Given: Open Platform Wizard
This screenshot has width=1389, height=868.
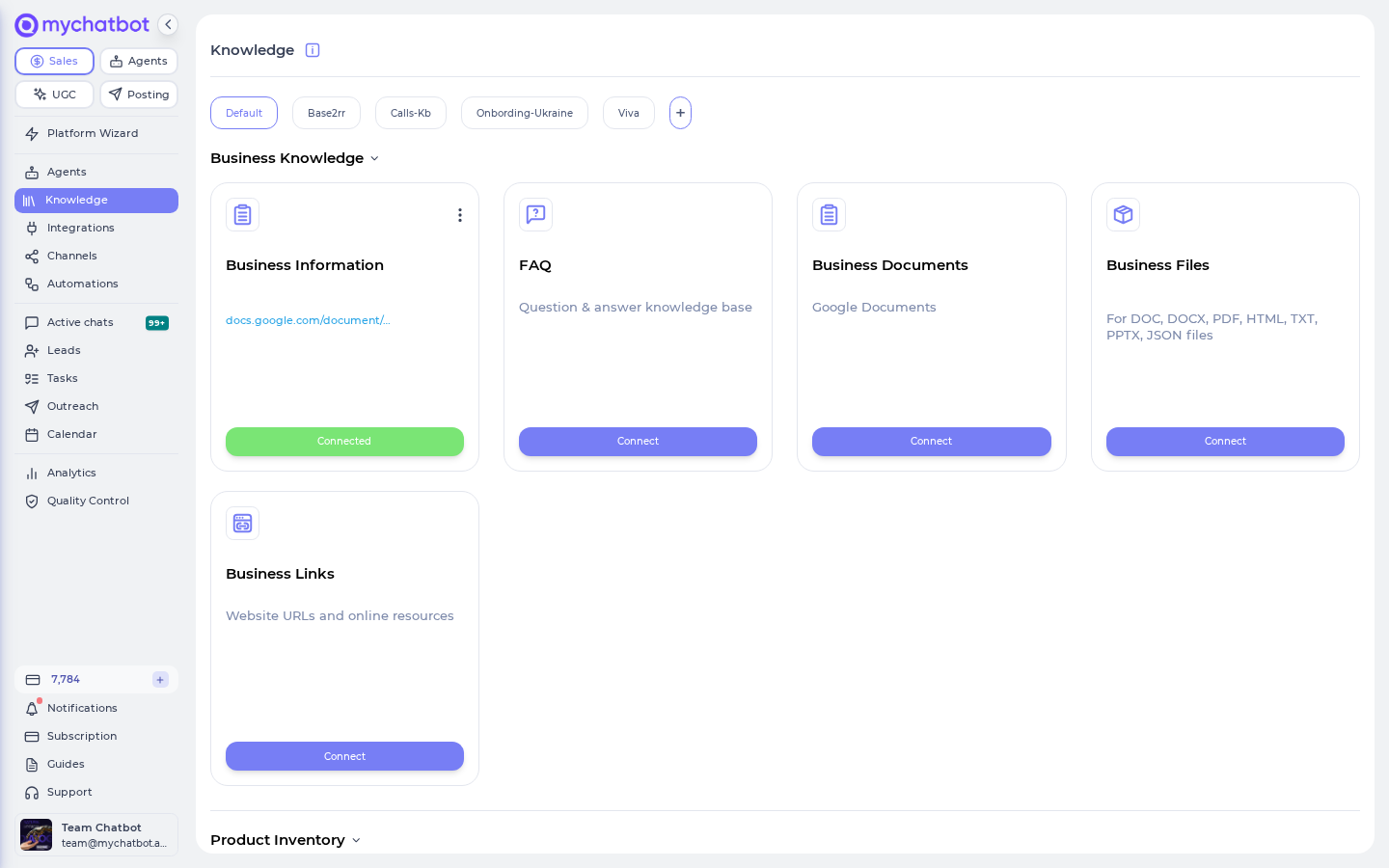Looking at the screenshot, I should point(96,134).
